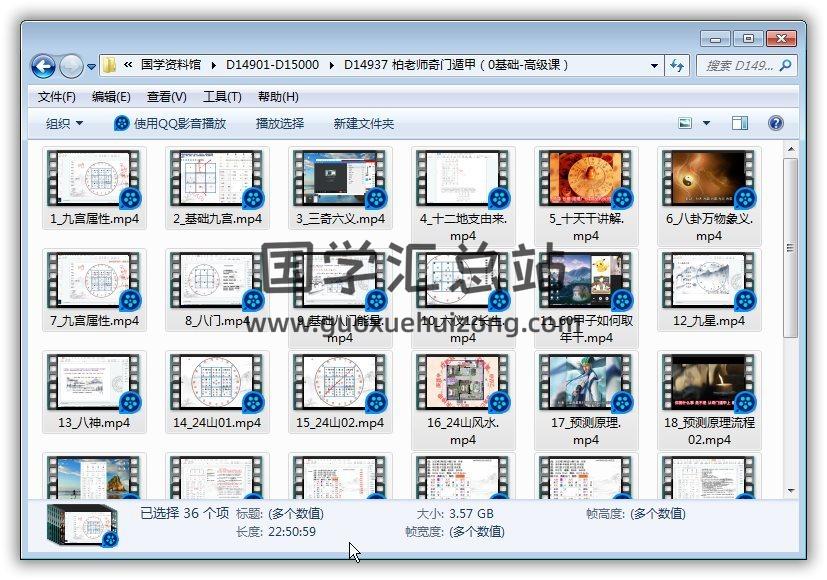Screen dimensions: 827x580
Task: Toggle the preview pane icon
Action: coord(740,123)
